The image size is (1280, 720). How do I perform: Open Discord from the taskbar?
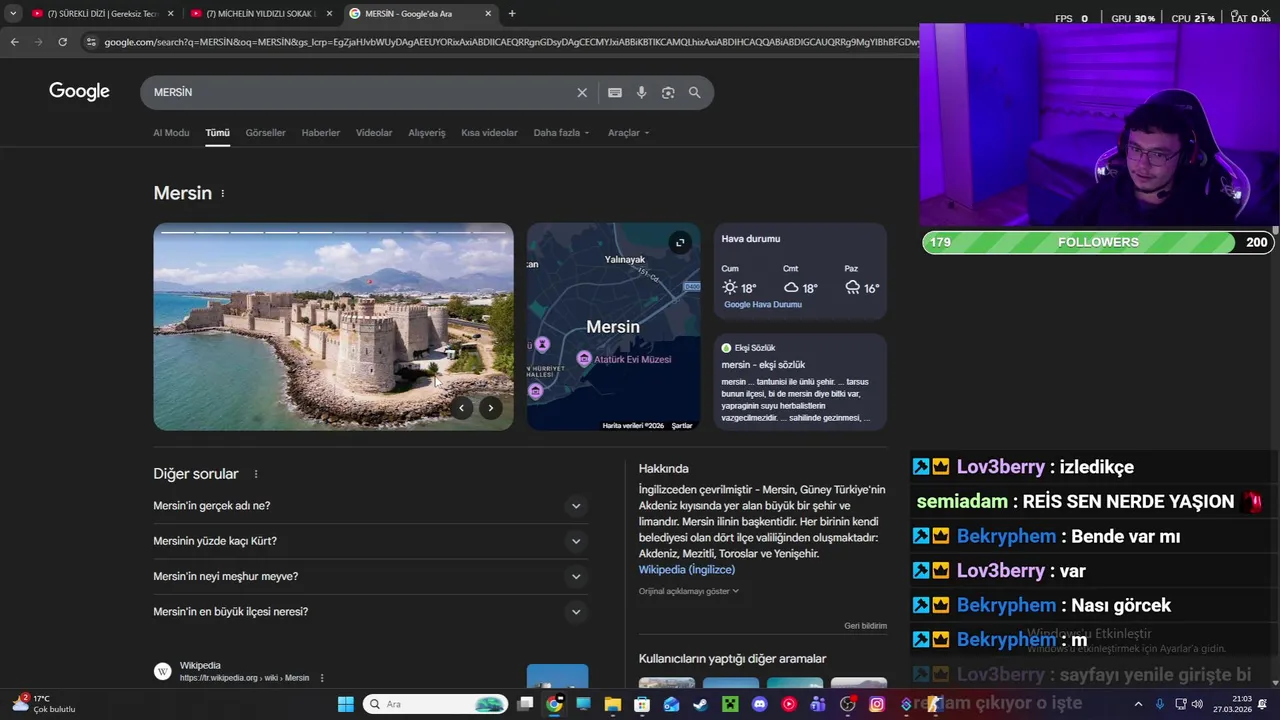759,704
